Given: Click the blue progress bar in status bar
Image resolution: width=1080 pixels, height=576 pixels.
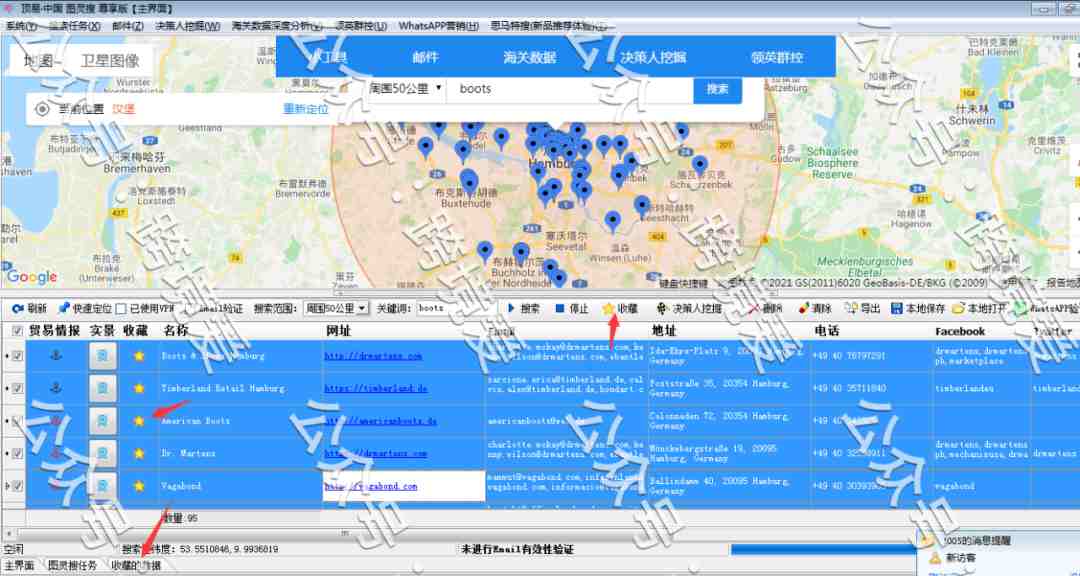Looking at the screenshot, I should click(x=824, y=549).
